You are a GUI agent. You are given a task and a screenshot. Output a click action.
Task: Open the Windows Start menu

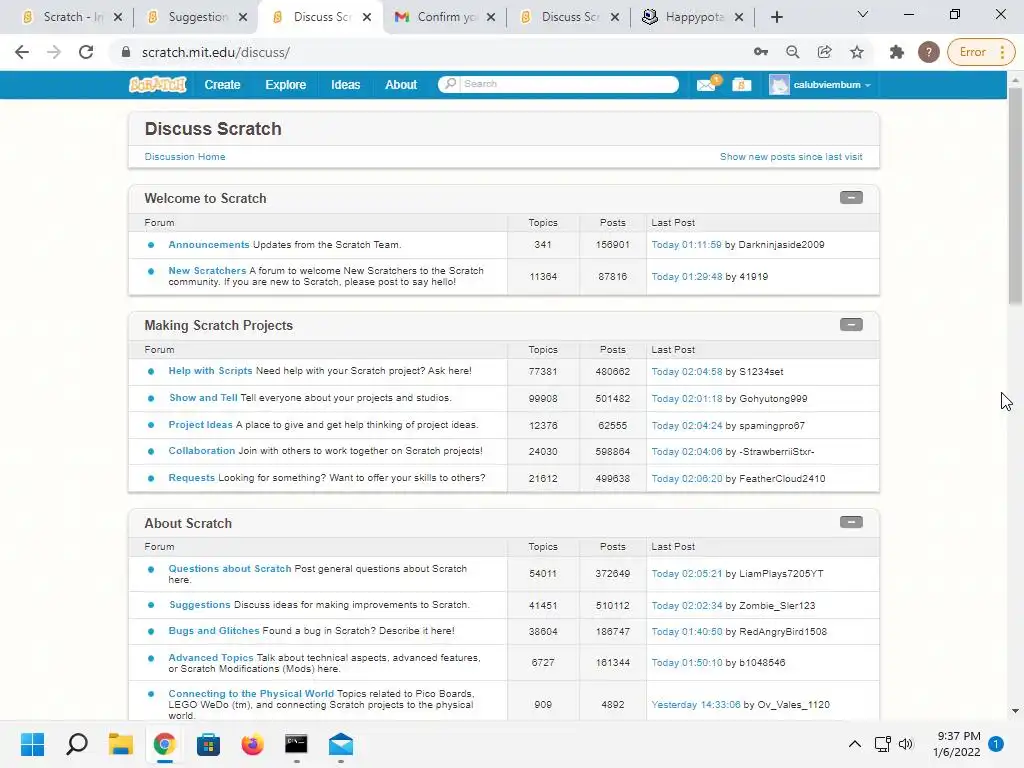coord(33,744)
